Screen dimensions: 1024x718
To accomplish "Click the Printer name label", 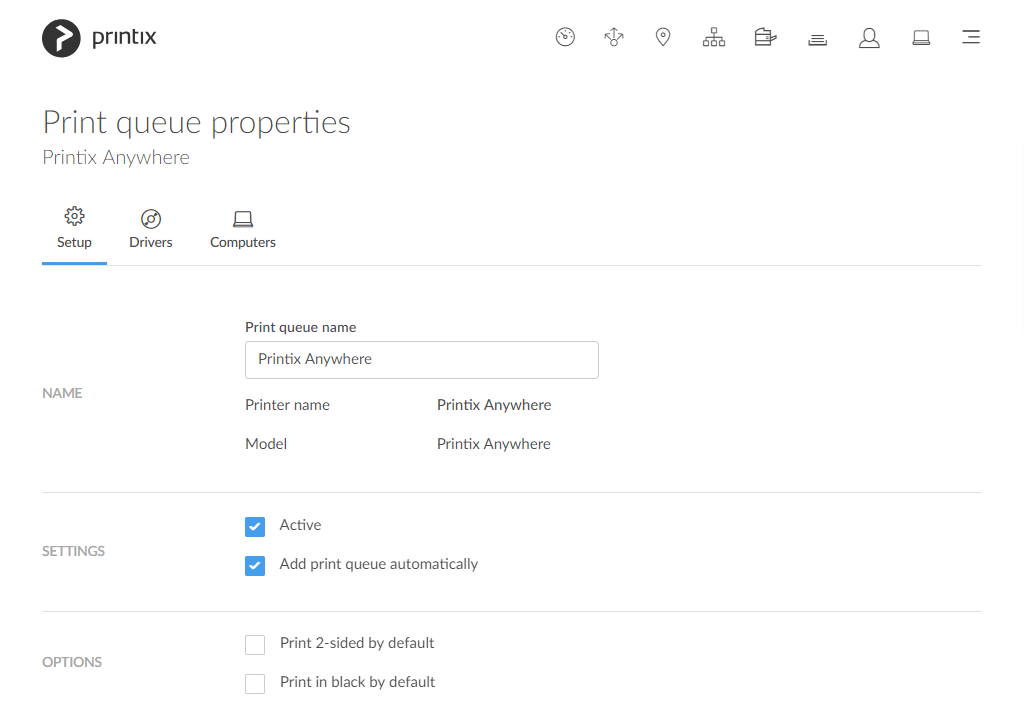I will pos(287,405).
